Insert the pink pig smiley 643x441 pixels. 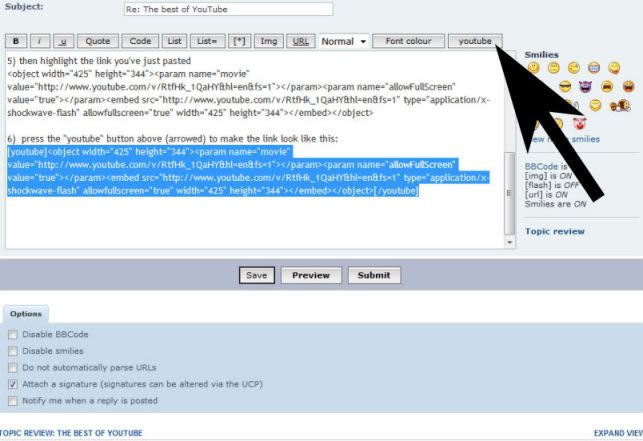pyautogui.click(x=578, y=123)
